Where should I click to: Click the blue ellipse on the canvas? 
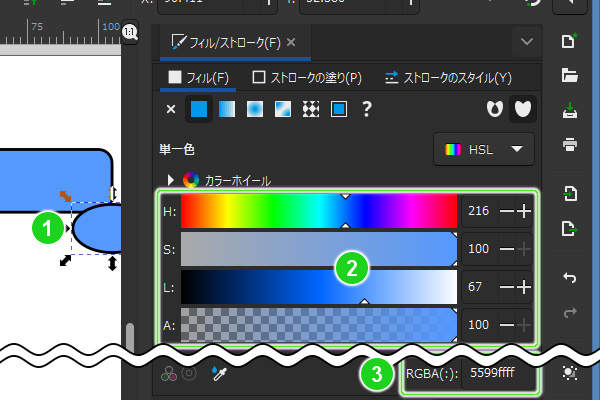point(98,228)
